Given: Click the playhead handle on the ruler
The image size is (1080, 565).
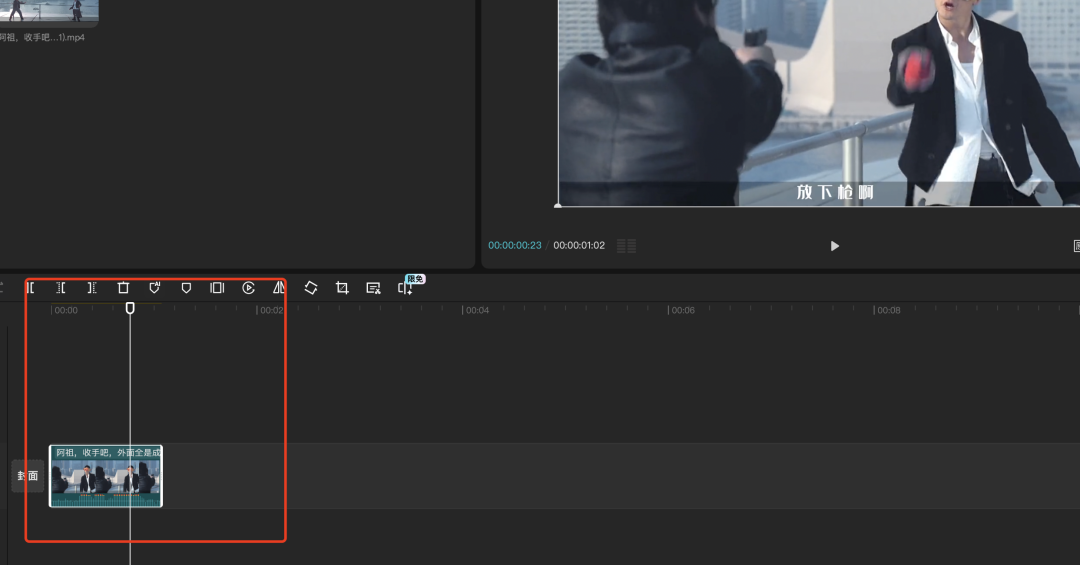Looking at the screenshot, I should 130,308.
